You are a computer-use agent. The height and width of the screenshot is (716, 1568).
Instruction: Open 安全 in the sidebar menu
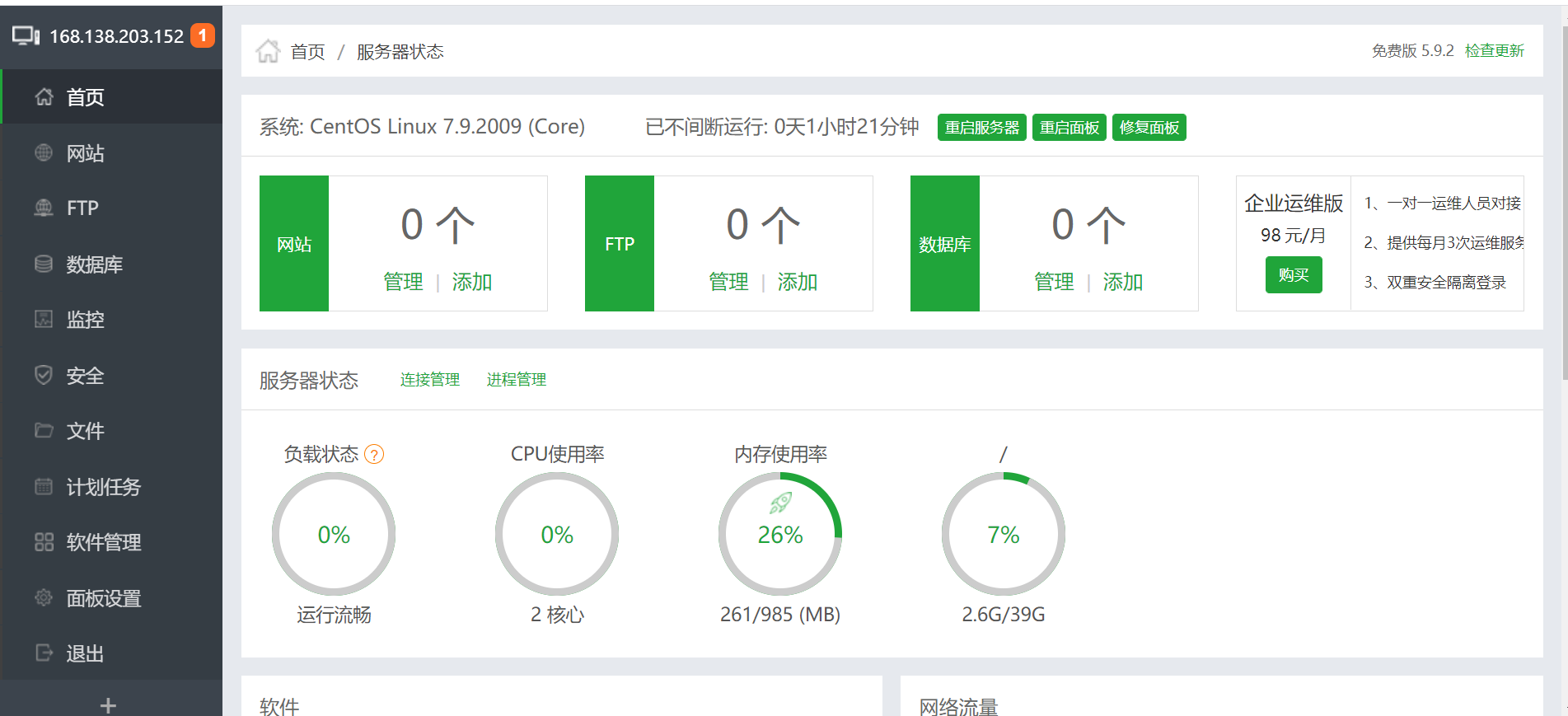point(112,376)
